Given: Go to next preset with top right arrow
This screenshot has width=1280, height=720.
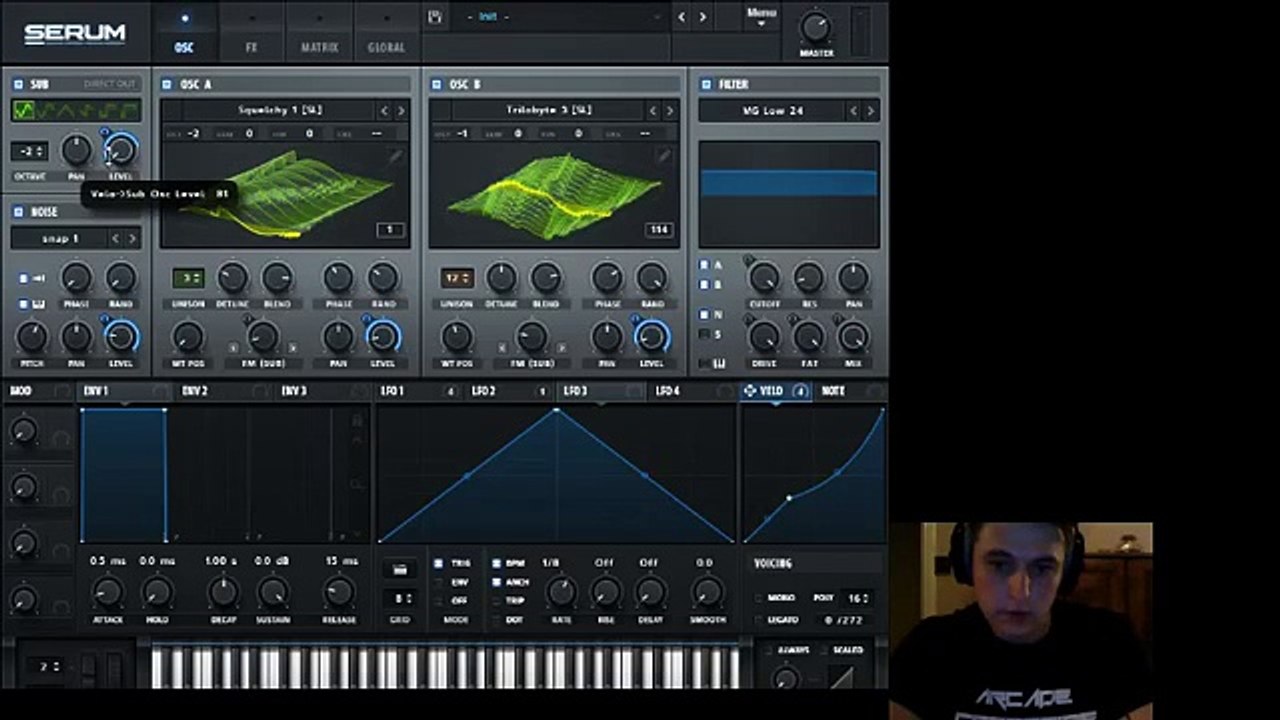Looking at the screenshot, I should (703, 17).
